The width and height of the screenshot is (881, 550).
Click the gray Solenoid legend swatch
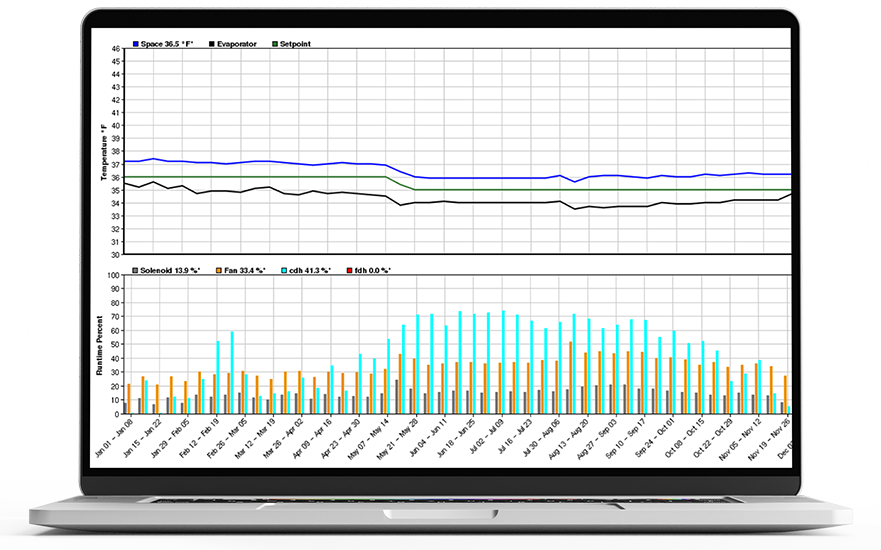[x=135, y=270]
